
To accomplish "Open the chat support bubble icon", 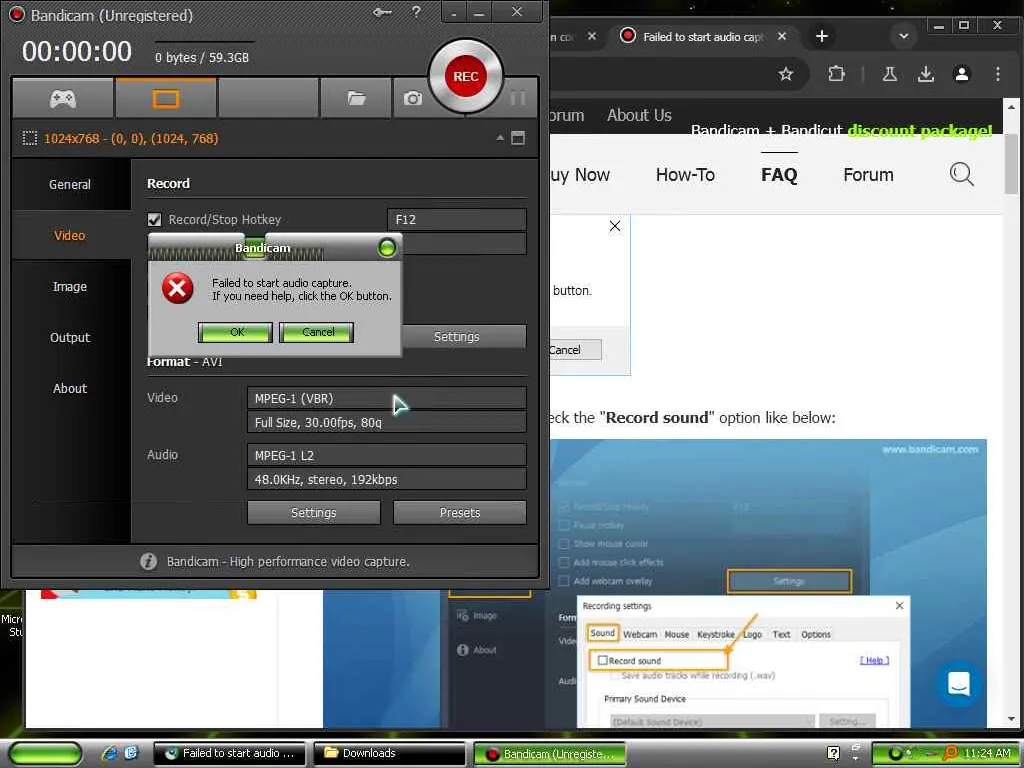I will coord(958,684).
